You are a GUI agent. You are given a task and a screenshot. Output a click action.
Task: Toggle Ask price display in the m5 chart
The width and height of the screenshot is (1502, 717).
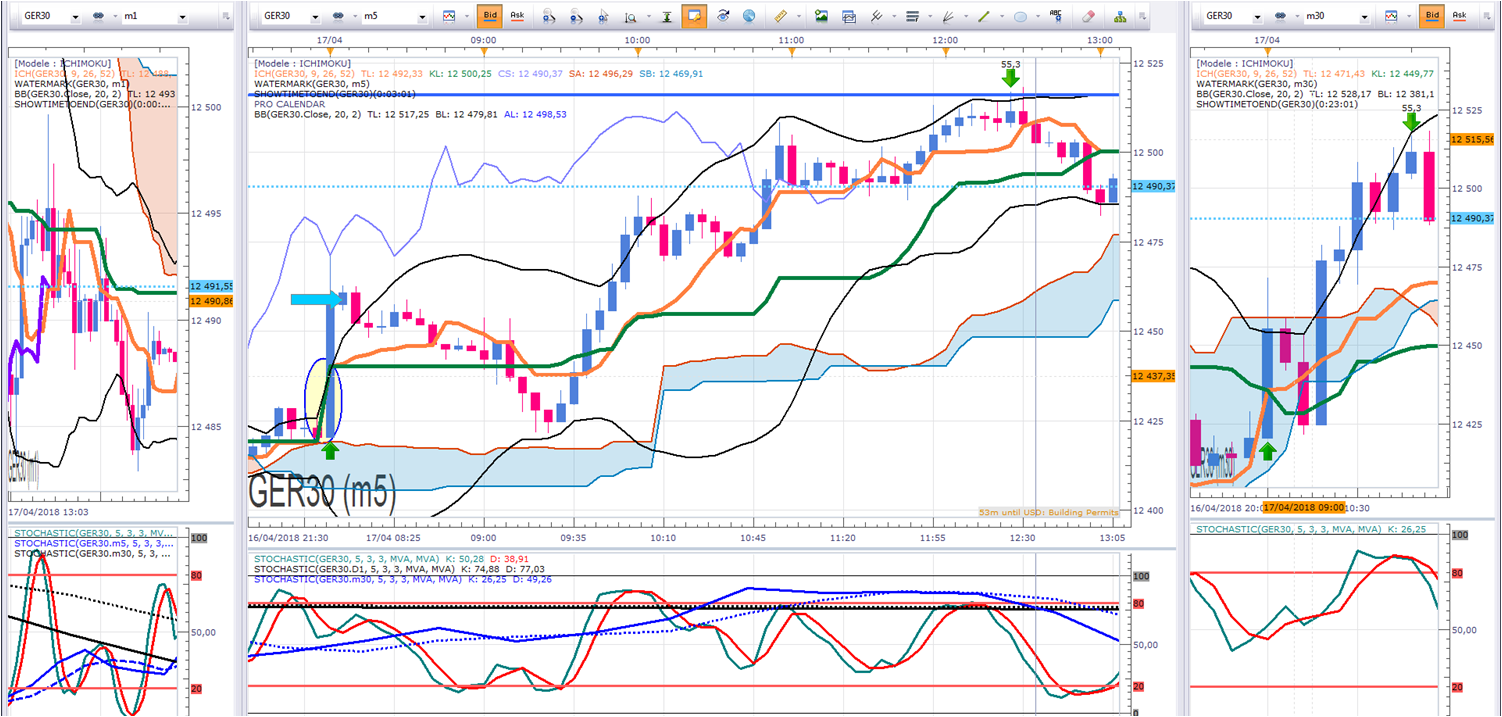coord(517,16)
